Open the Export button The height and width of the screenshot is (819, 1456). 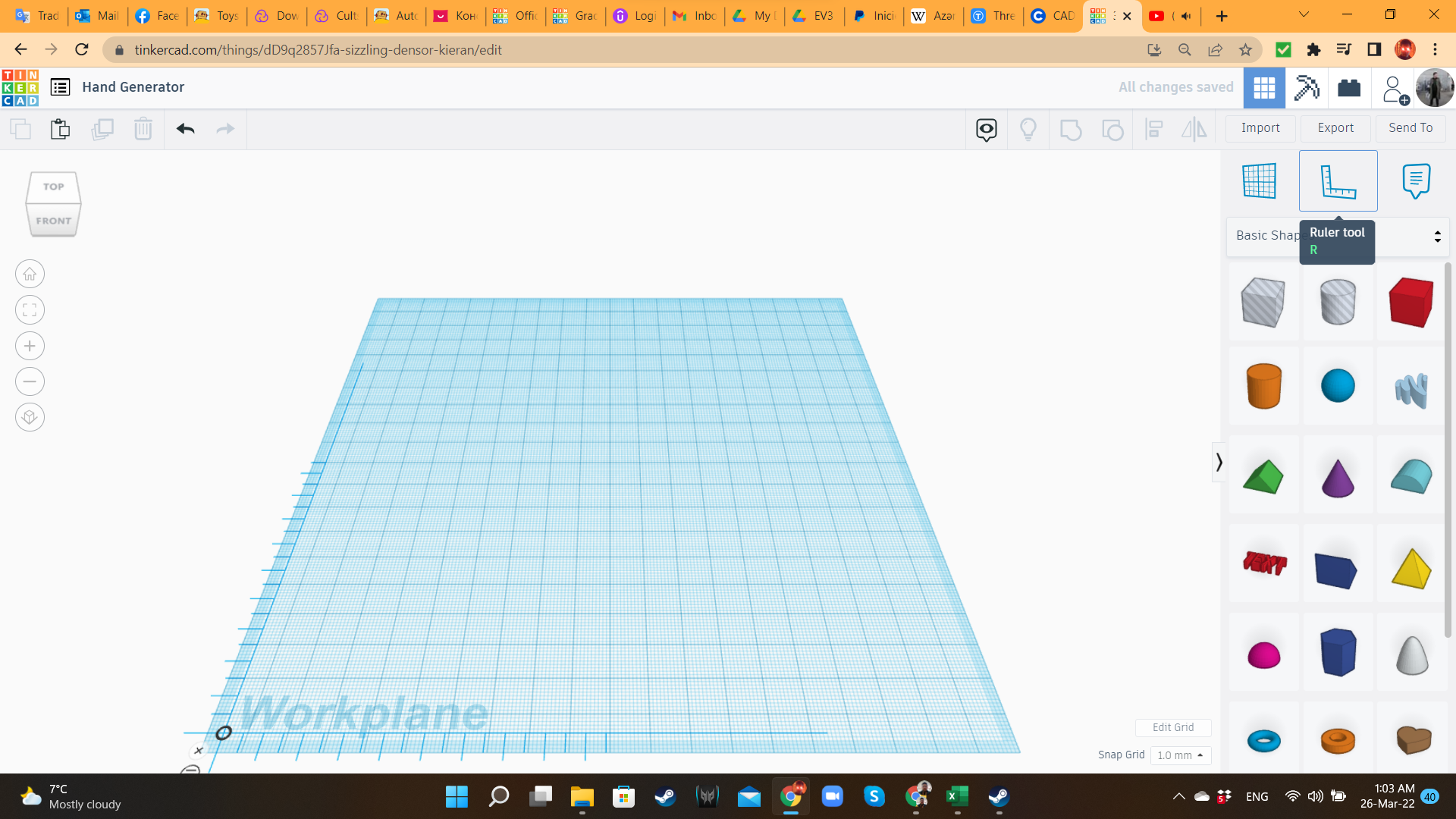(x=1335, y=128)
